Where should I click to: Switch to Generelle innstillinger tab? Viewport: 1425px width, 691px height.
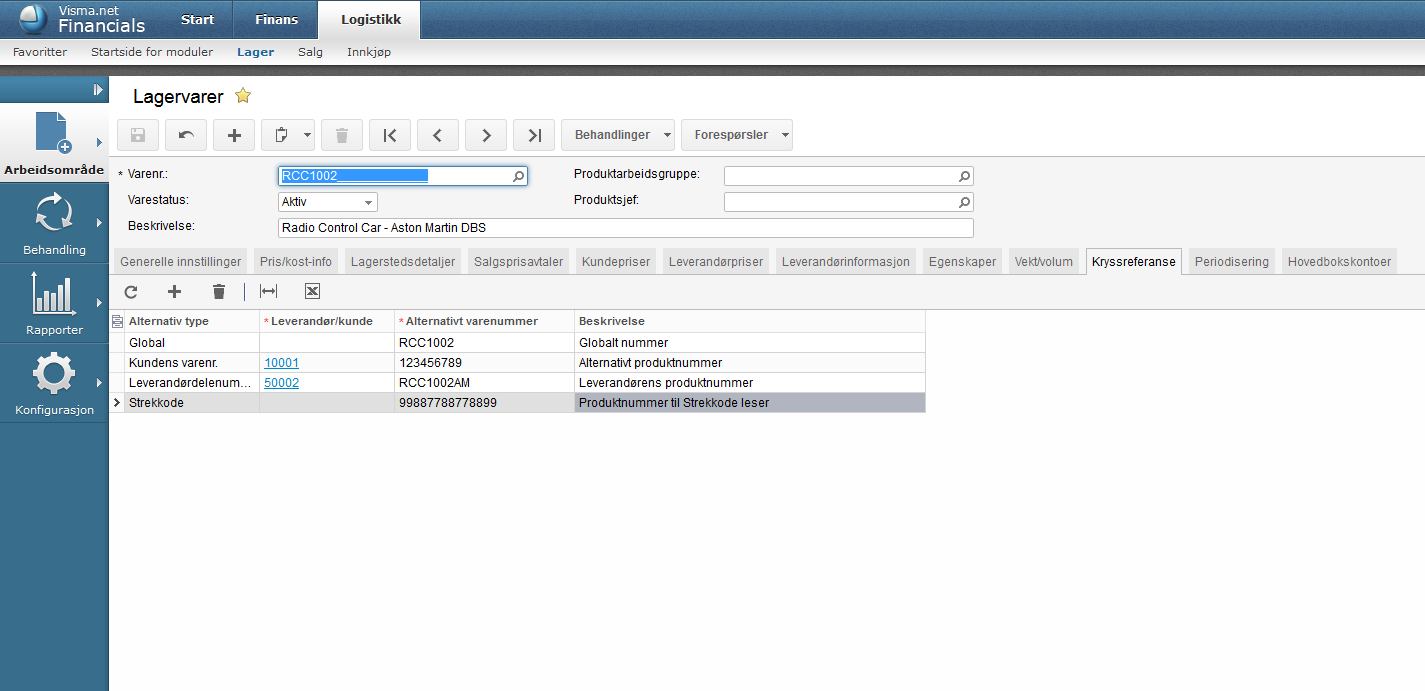tap(181, 262)
